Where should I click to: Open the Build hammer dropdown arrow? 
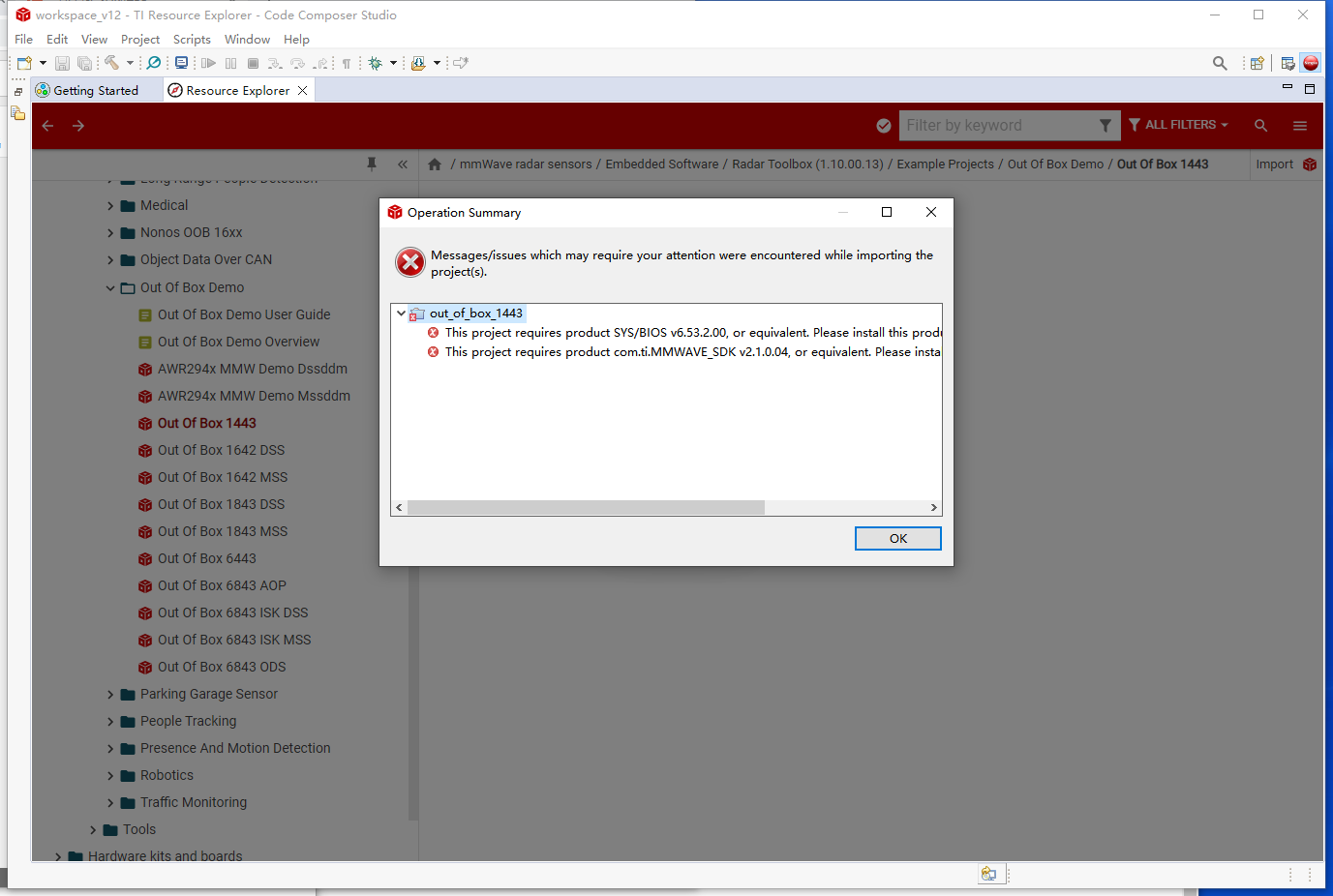click(x=130, y=63)
